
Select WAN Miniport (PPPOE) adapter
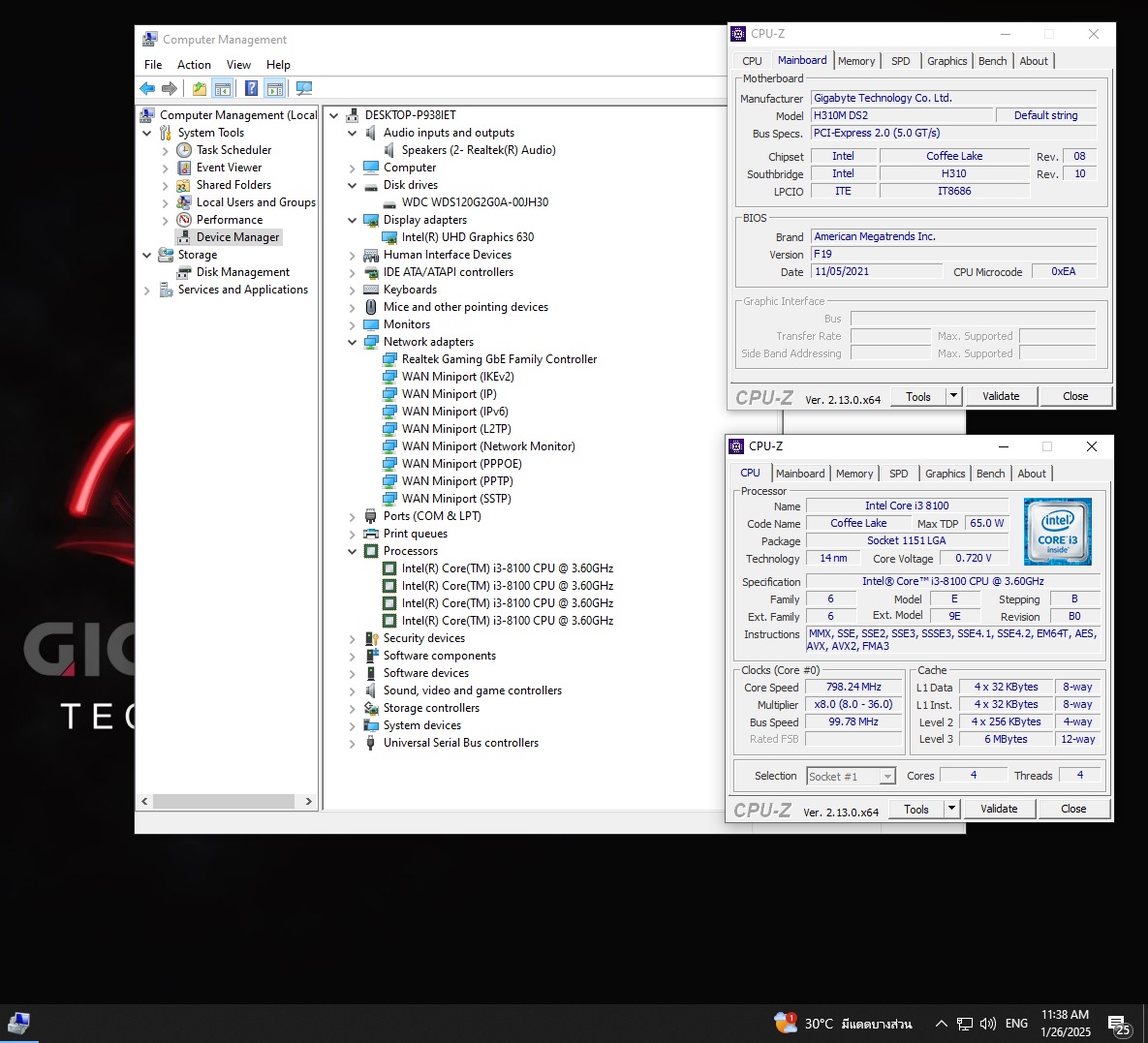[x=461, y=464]
